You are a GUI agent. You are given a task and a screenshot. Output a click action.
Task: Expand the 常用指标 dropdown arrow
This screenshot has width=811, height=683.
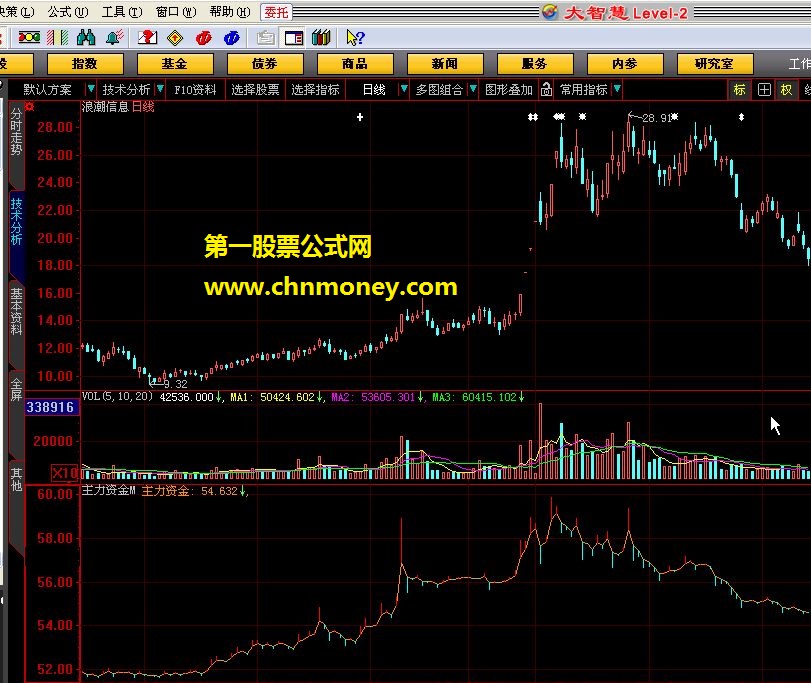(617, 89)
